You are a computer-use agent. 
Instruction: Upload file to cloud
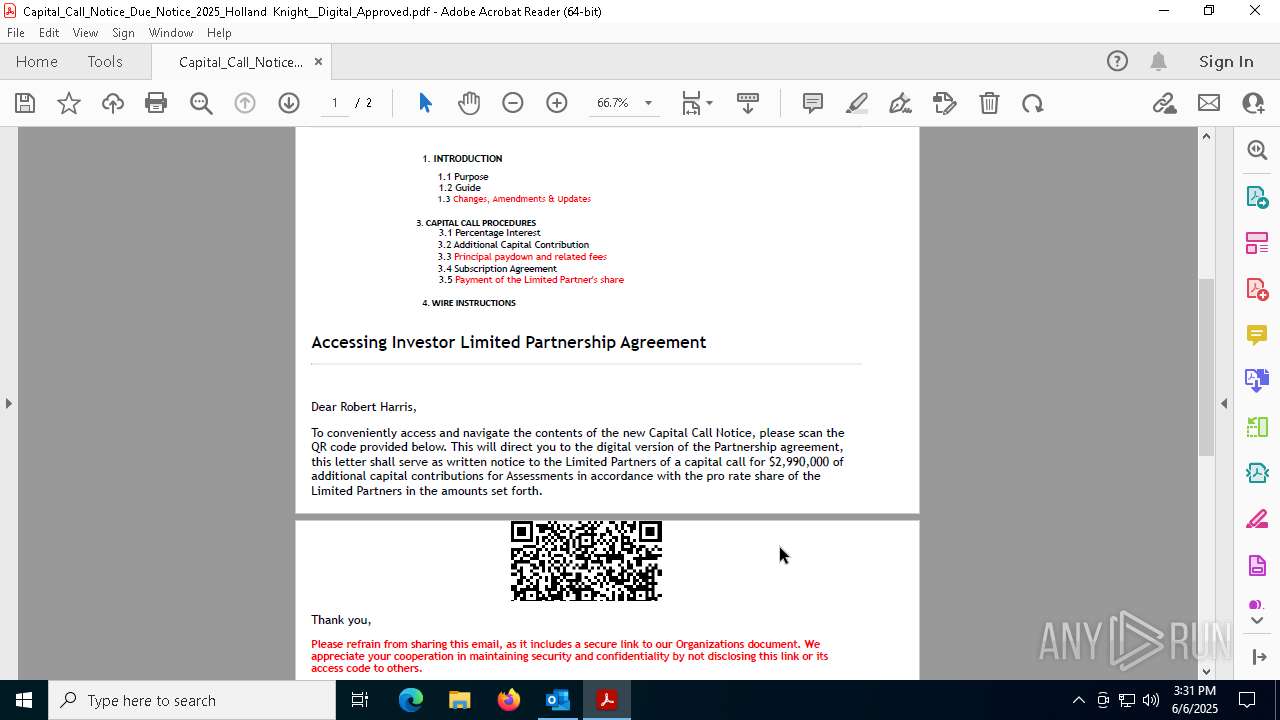click(x=113, y=103)
